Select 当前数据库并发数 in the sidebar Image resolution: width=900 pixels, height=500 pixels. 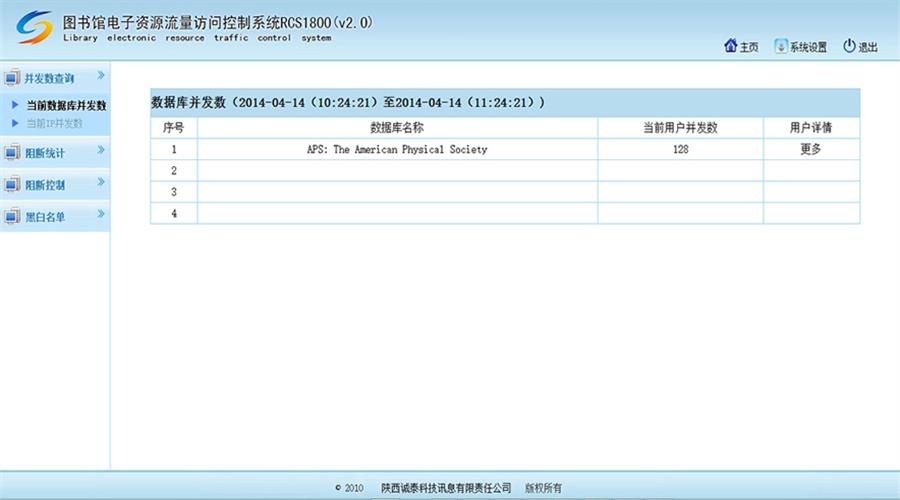[x=66, y=106]
